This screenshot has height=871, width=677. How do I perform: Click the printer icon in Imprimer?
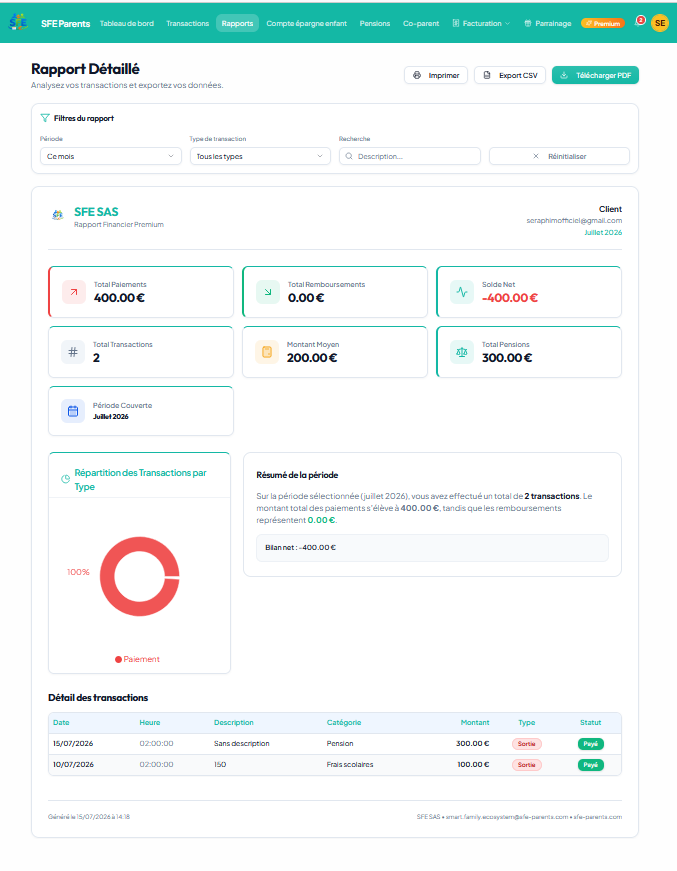[417, 75]
